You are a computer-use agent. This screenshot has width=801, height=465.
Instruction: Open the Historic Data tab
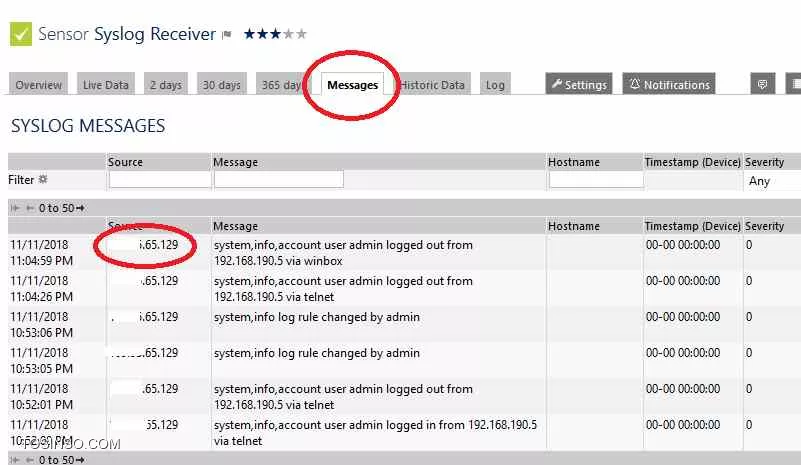[x=432, y=84]
